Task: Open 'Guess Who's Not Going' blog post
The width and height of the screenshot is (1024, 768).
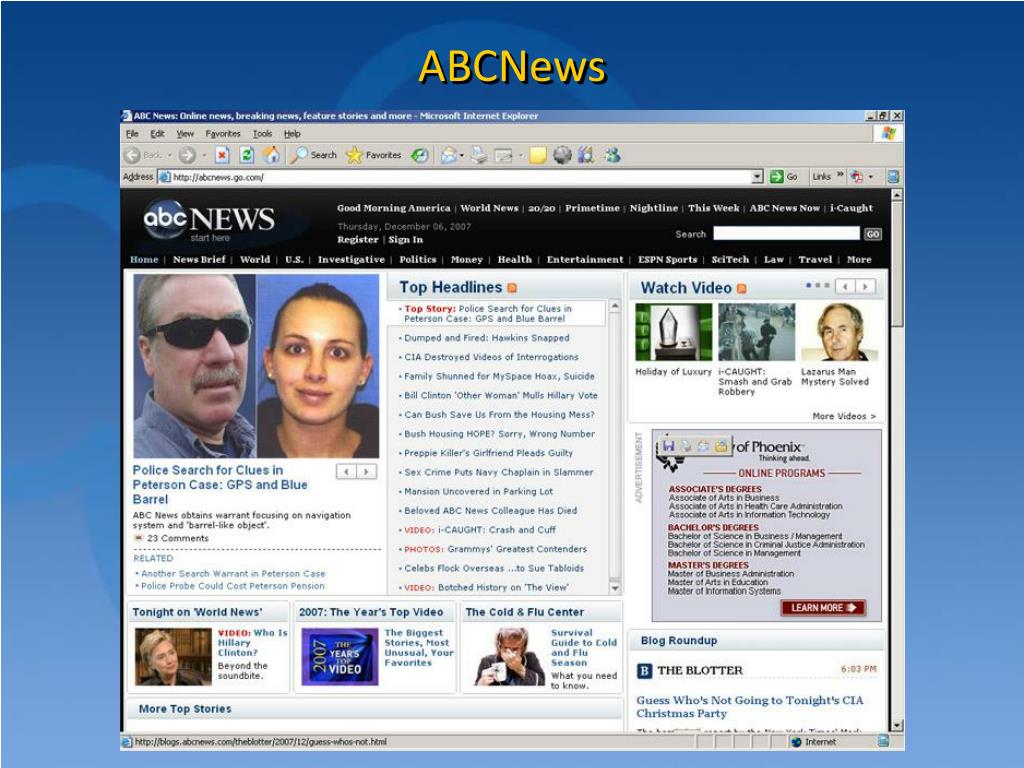Action: pyautogui.click(x=750, y=707)
